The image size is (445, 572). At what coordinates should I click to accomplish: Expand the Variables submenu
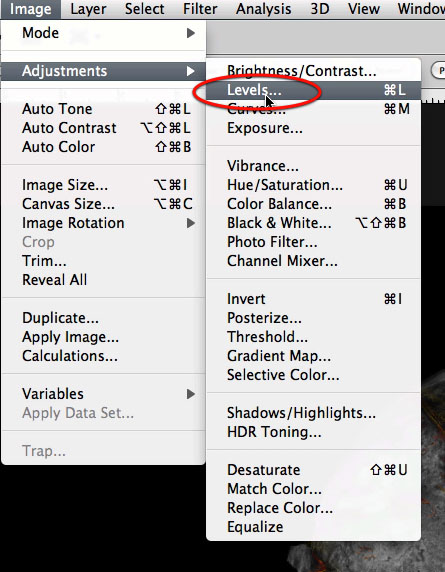click(104, 394)
